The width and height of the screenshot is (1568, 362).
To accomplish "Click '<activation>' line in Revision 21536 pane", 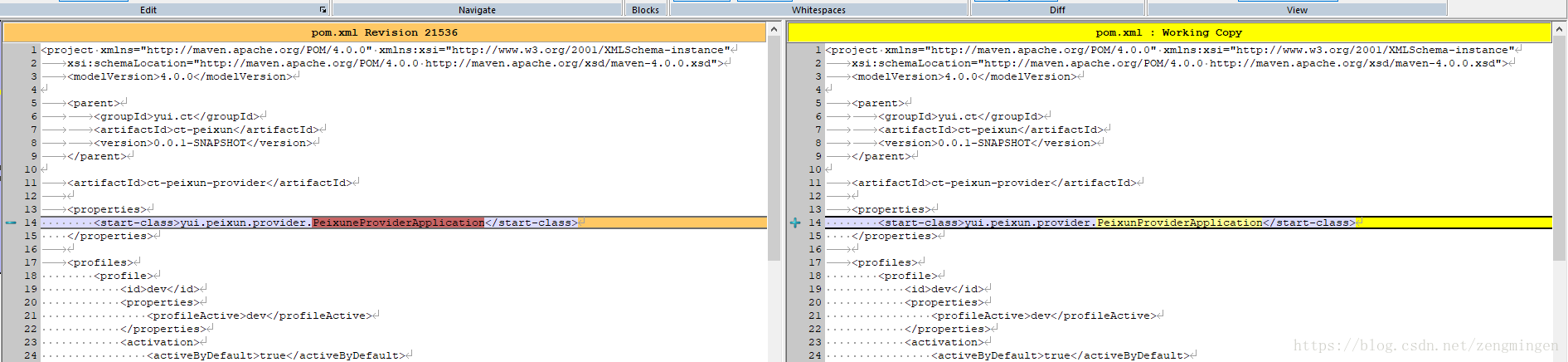I will pyautogui.click(x=160, y=342).
